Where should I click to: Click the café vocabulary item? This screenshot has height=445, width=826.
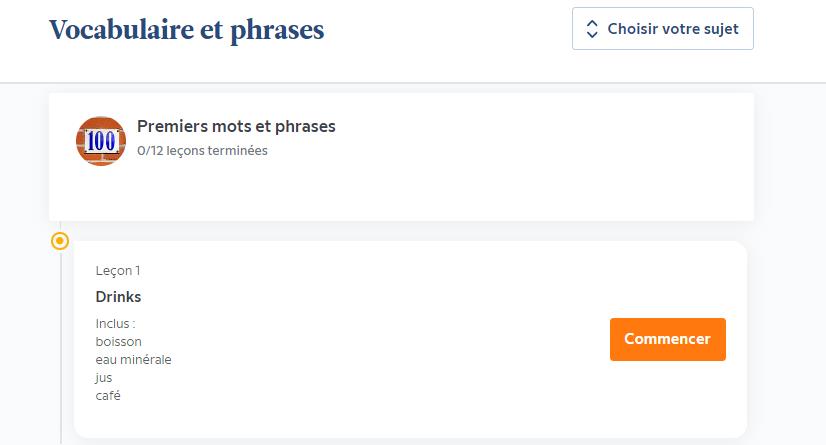[x=108, y=395]
